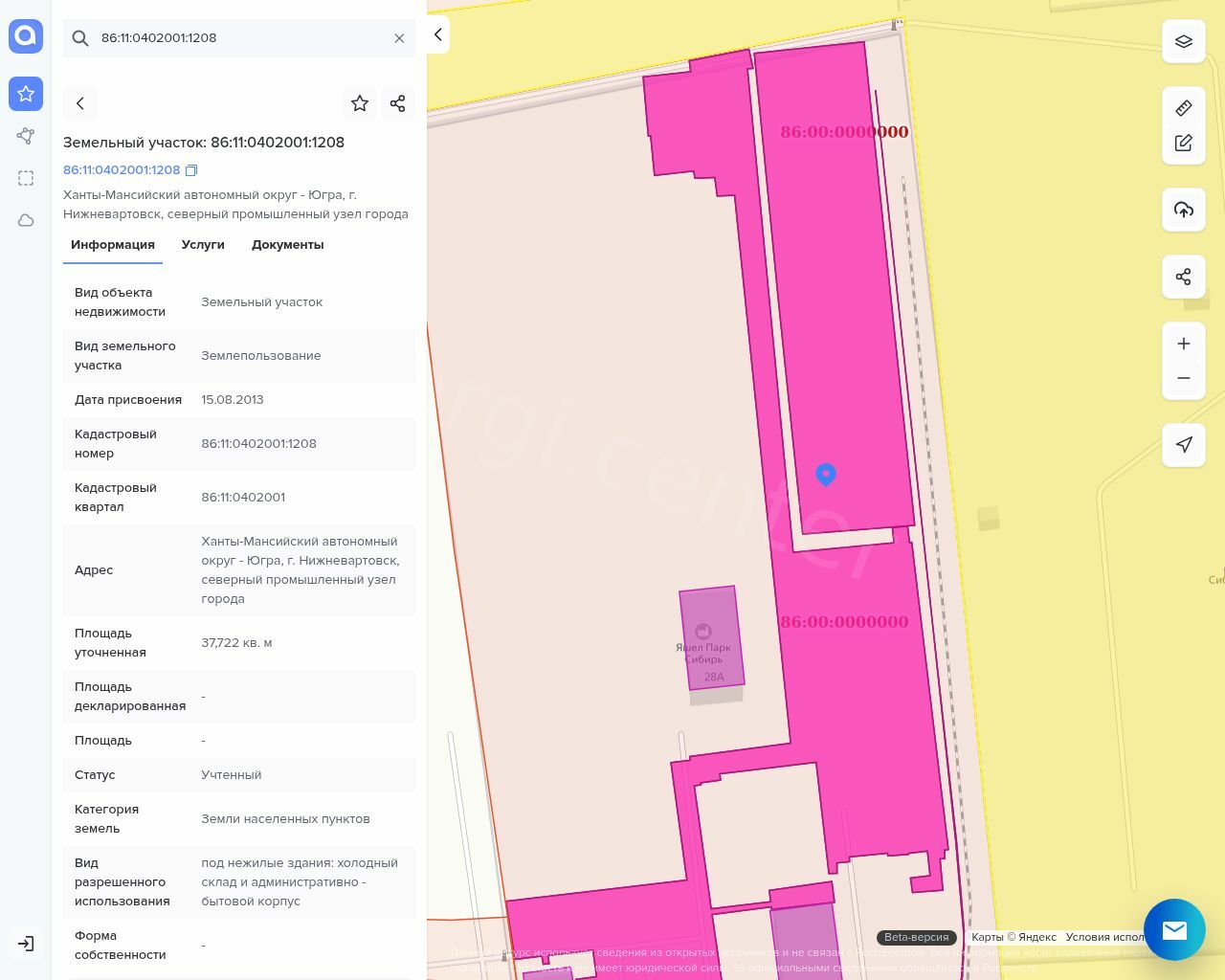Open the draw/edit annotation tool
Image resolution: width=1225 pixels, height=980 pixels.
click(1184, 144)
